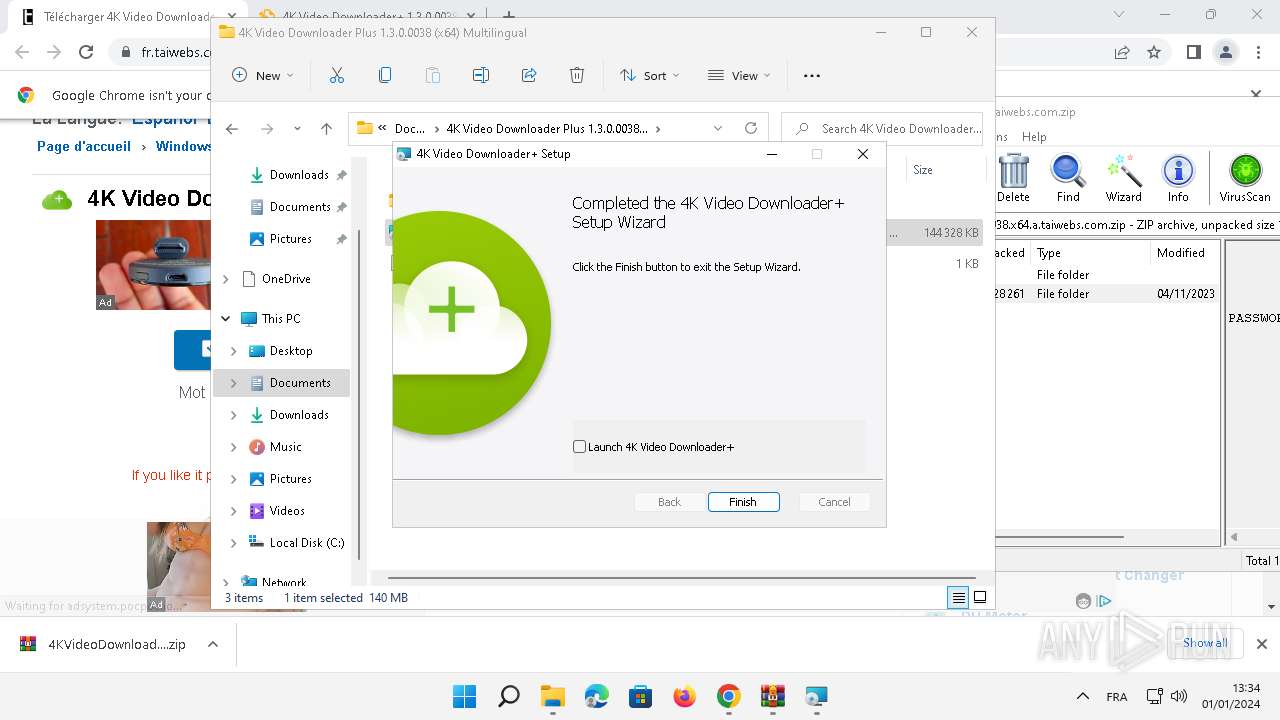Switch Explorer to details view

point(958,598)
